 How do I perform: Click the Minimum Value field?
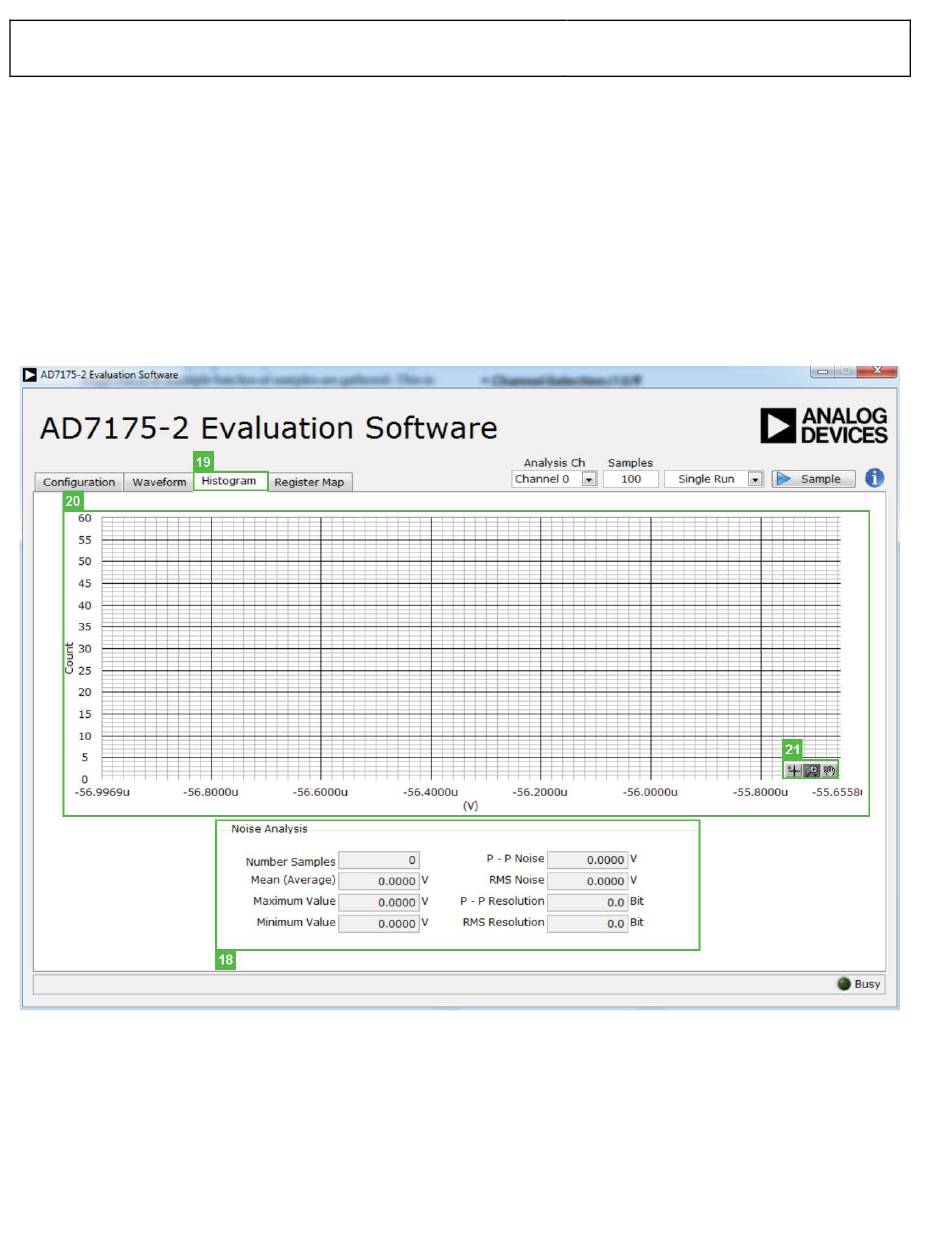379,923
